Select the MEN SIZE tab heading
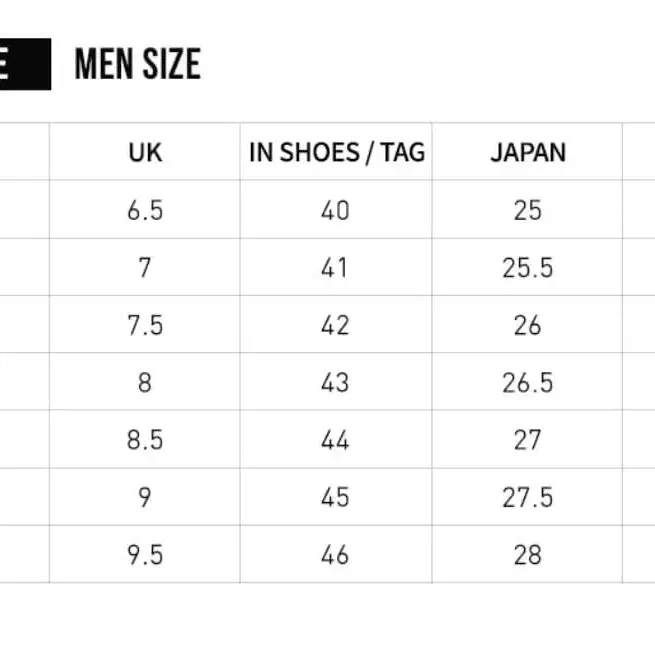 click(137, 65)
